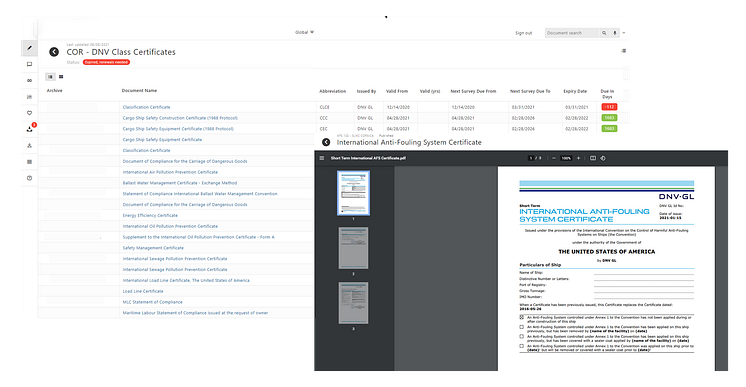The width and height of the screenshot is (746, 387).
Task: Open Cargo Ship Safety Construction Certificate (1988 Protocol)
Action: tap(180, 118)
